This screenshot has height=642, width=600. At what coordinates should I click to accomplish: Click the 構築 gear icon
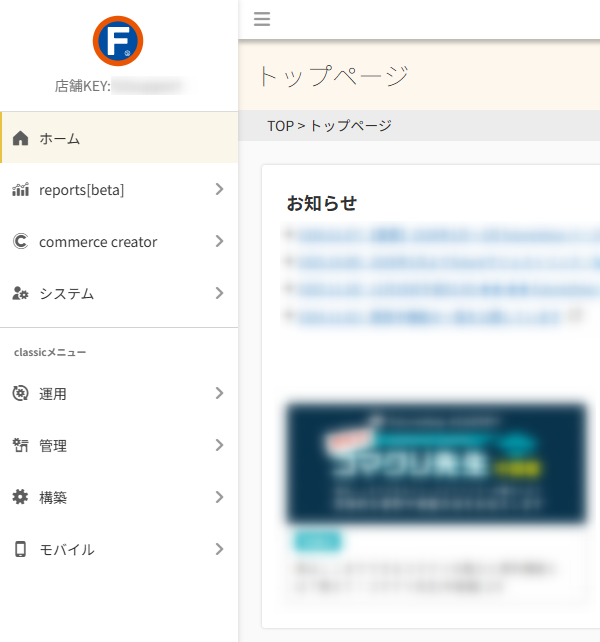click(20, 498)
